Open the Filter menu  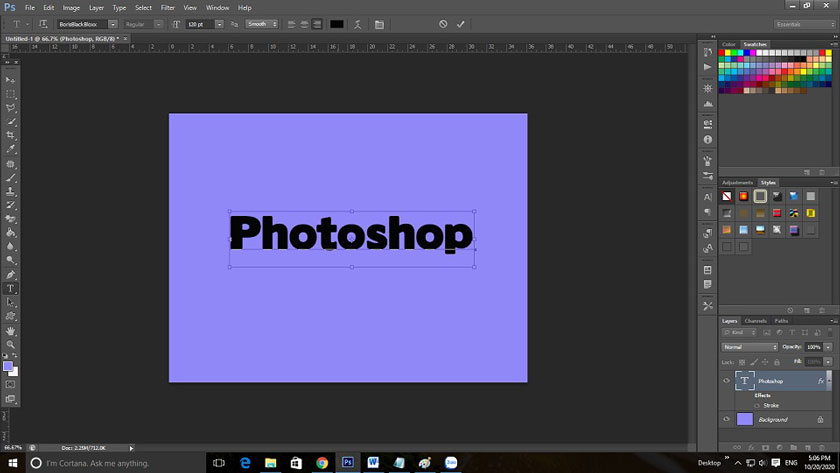coord(168,7)
